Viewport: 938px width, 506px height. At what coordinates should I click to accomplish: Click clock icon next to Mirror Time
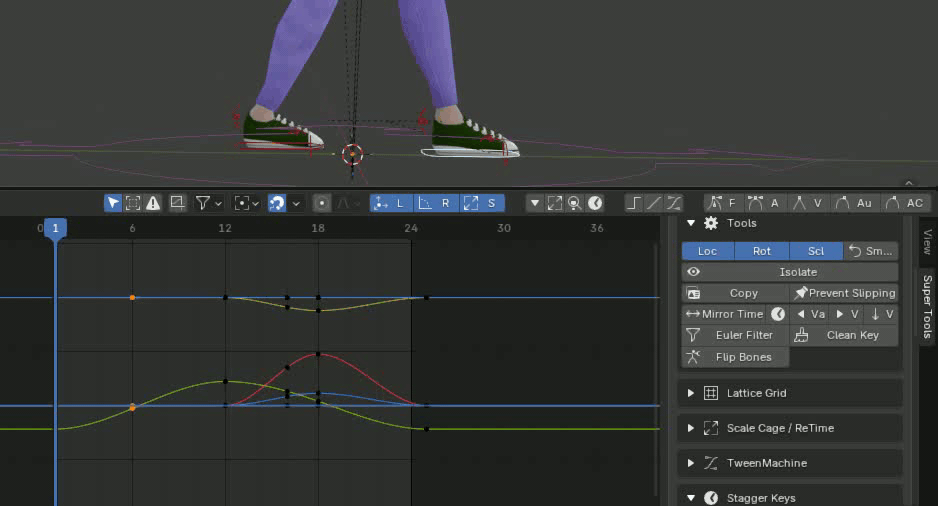778,314
